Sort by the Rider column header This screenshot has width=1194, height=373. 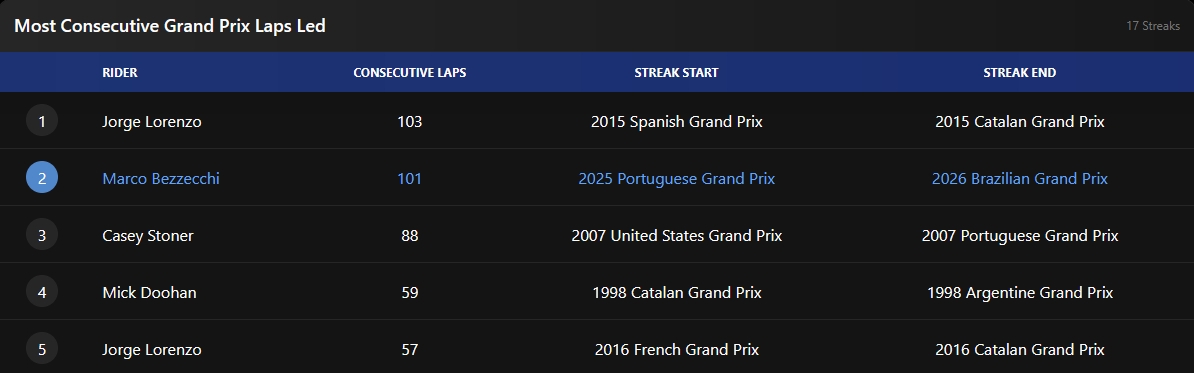point(120,73)
